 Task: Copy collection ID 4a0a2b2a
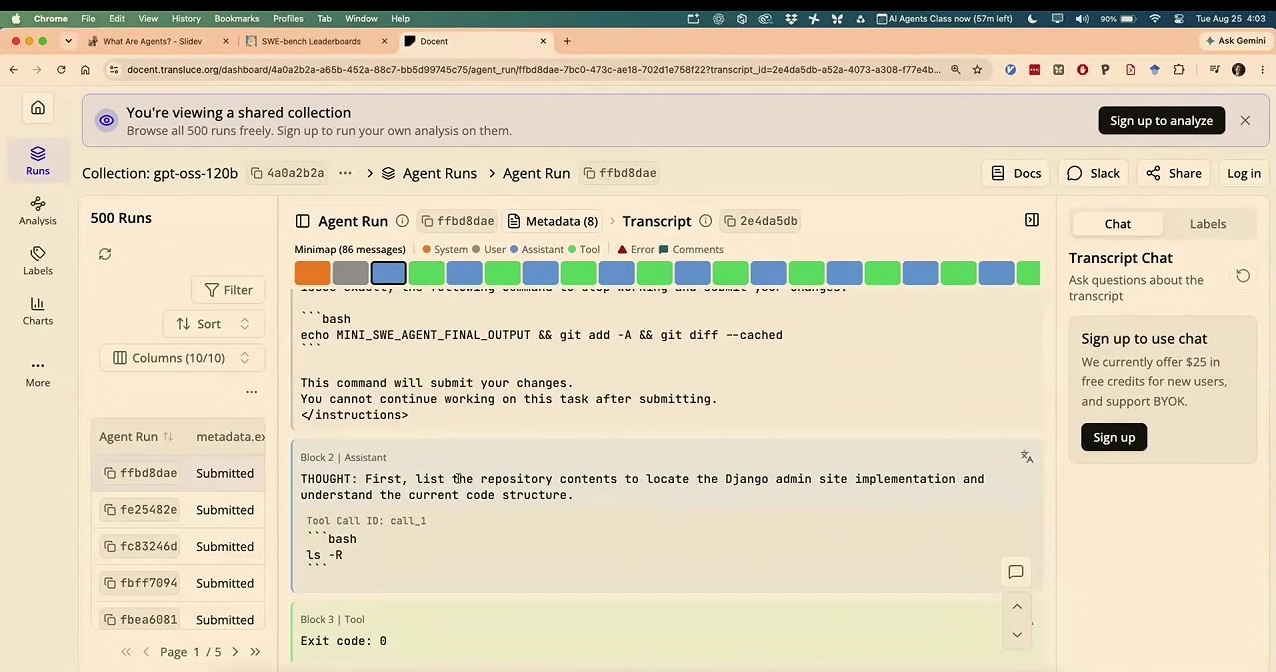[288, 173]
